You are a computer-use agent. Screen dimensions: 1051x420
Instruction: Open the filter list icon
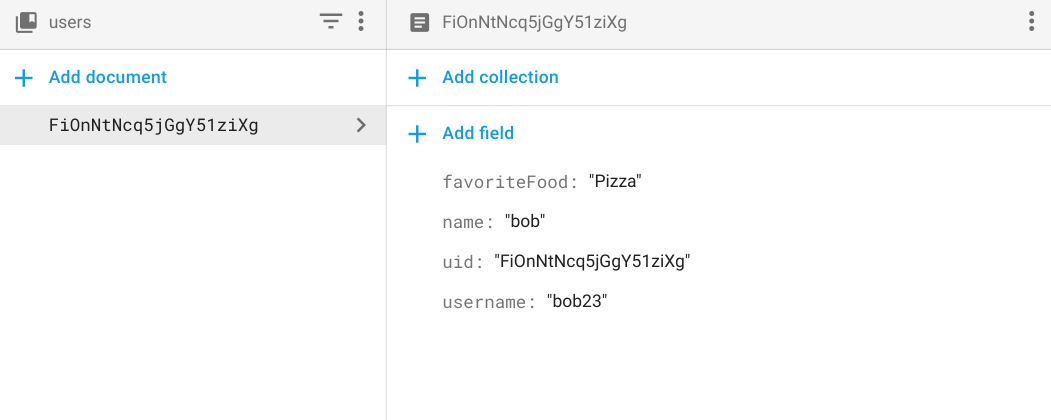331,22
